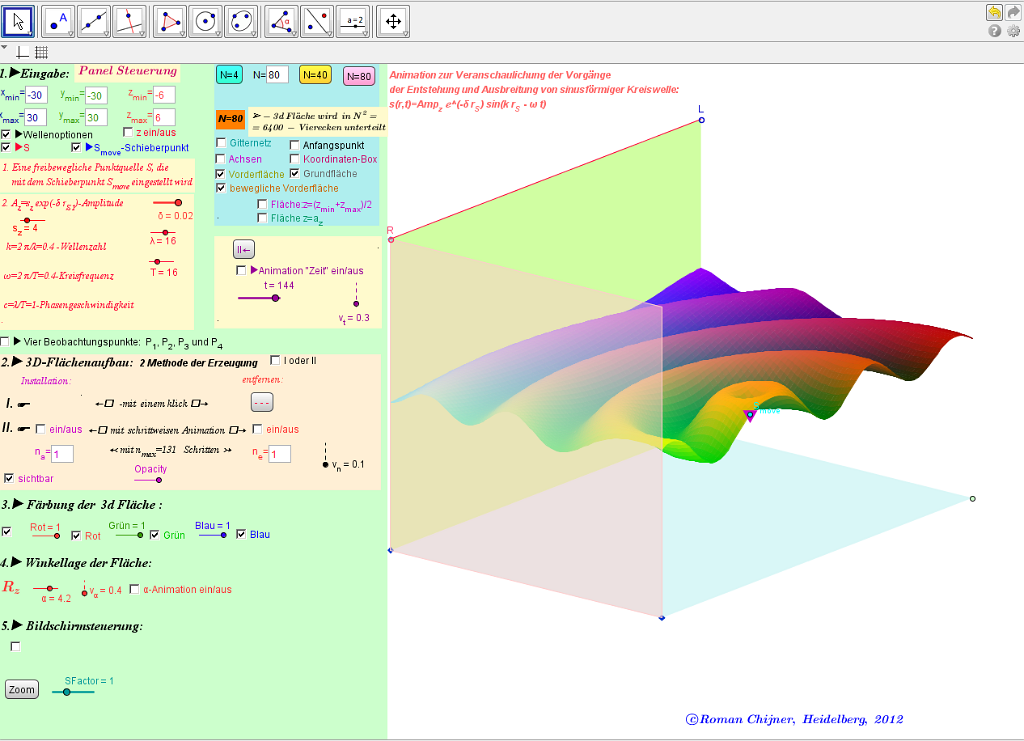Click the Opacity slider
Image resolution: width=1024 pixels, height=741 pixels.
pyautogui.click(x=148, y=480)
